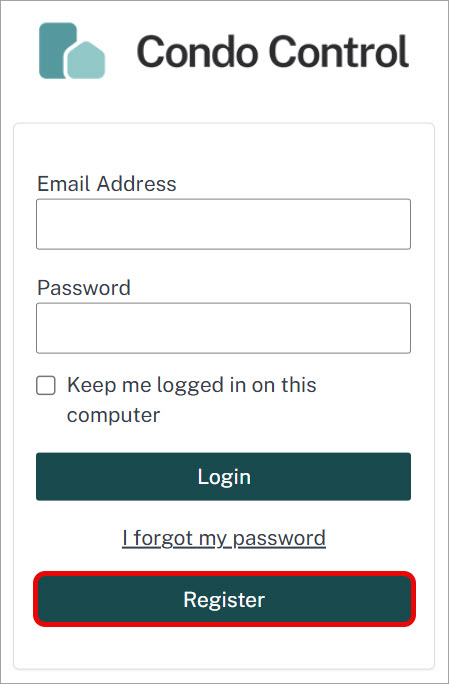Select the dark teal tower shape in logo
Viewport: 449px width, 684px height.
point(56,51)
